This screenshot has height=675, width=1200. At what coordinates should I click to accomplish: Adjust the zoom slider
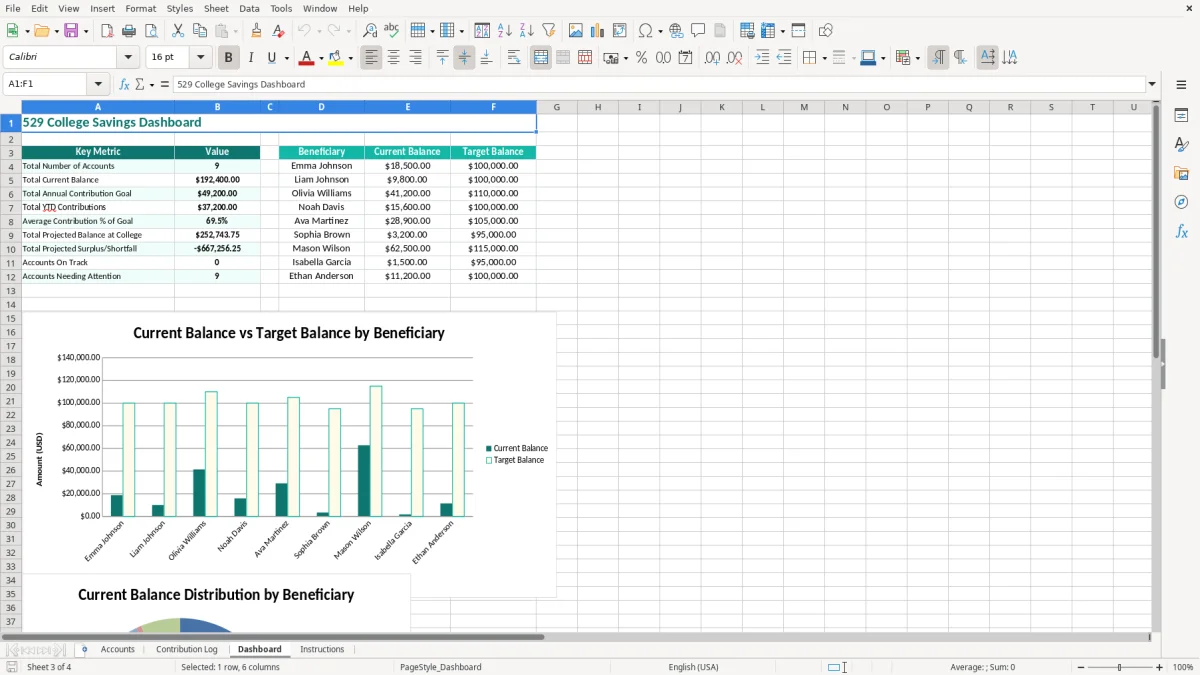(x=1120, y=667)
